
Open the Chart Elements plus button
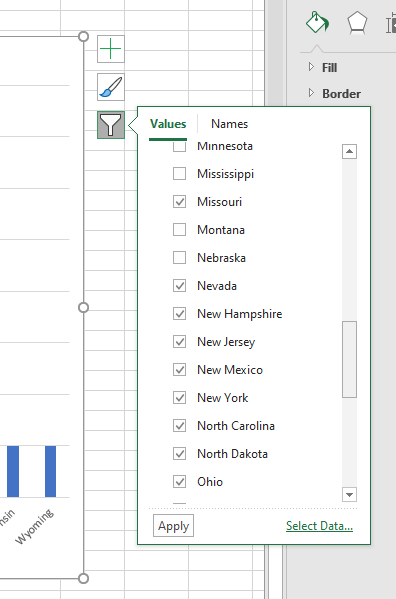[111, 49]
